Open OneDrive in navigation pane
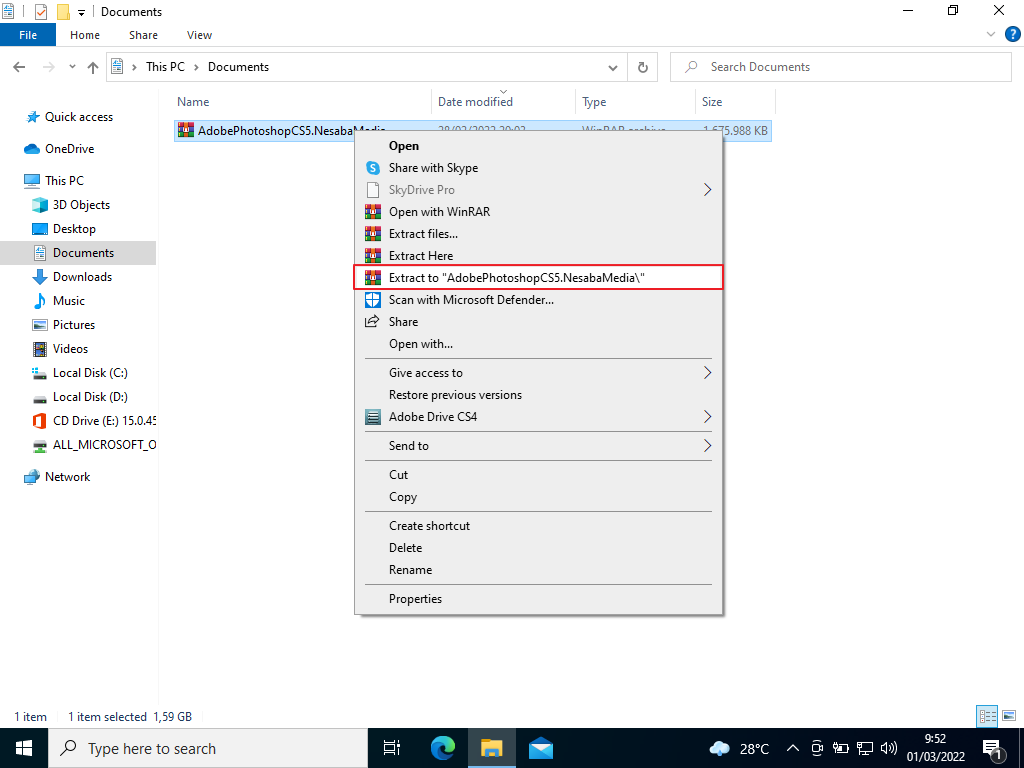The height and width of the screenshot is (768, 1024). [x=69, y=149]
